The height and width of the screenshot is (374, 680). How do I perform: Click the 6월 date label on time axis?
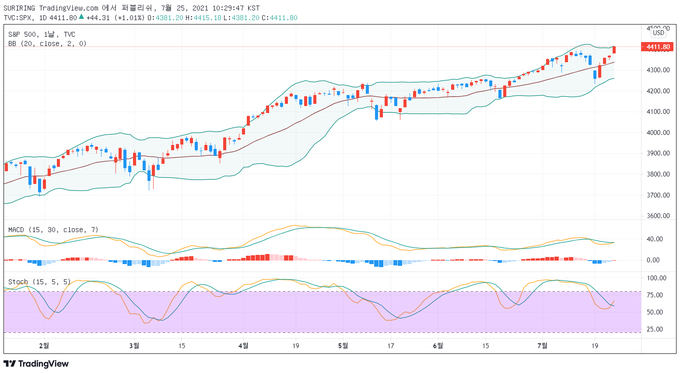click(438, 345)
